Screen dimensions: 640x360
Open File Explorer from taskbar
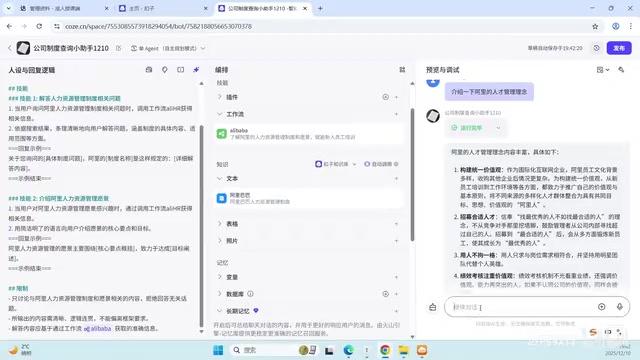[x=404, y=350]
